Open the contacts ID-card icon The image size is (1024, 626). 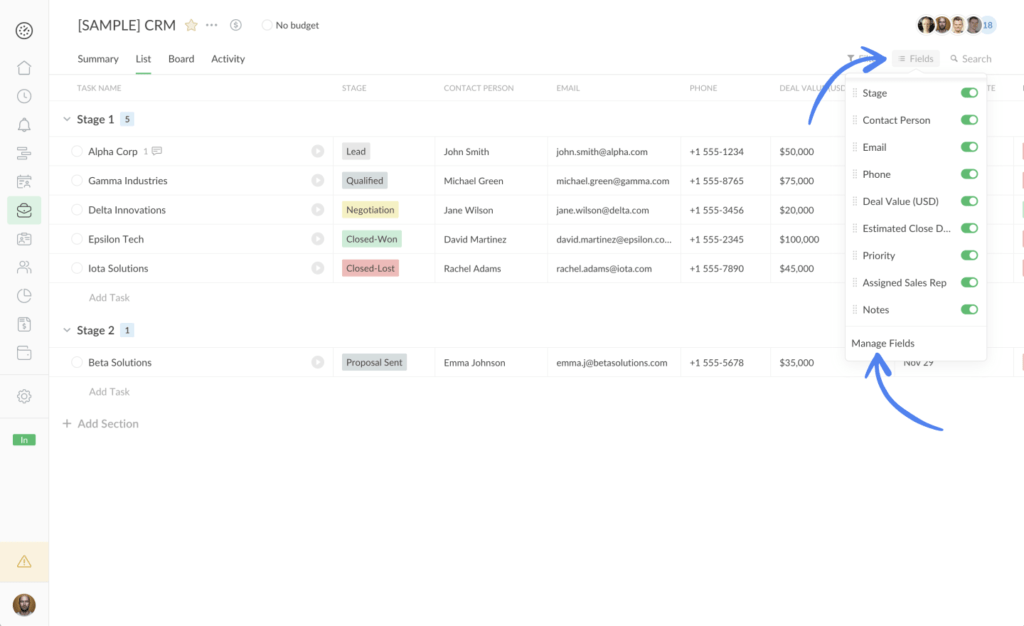(24, 238)
